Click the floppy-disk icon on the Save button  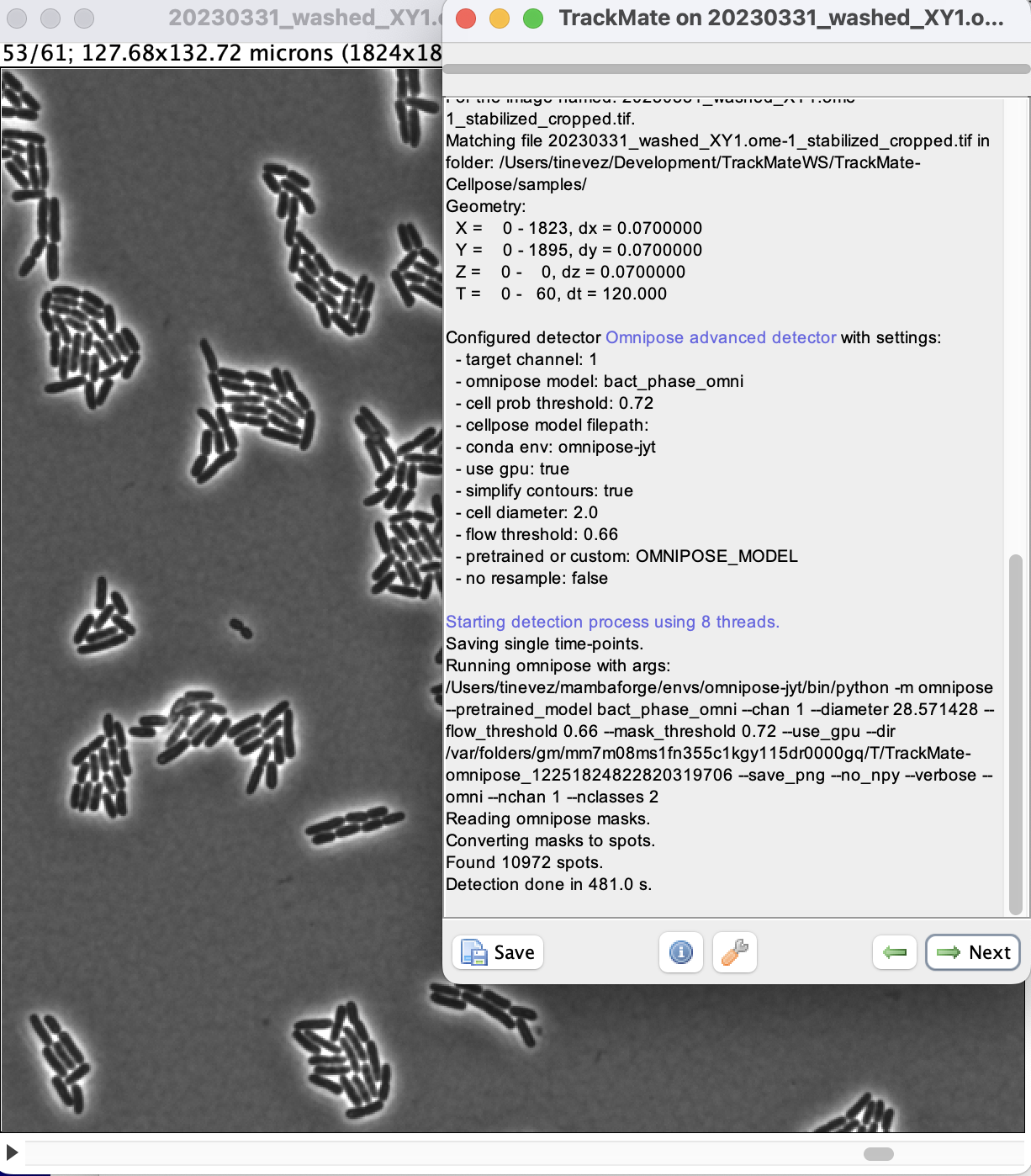[x=473, y=952]
